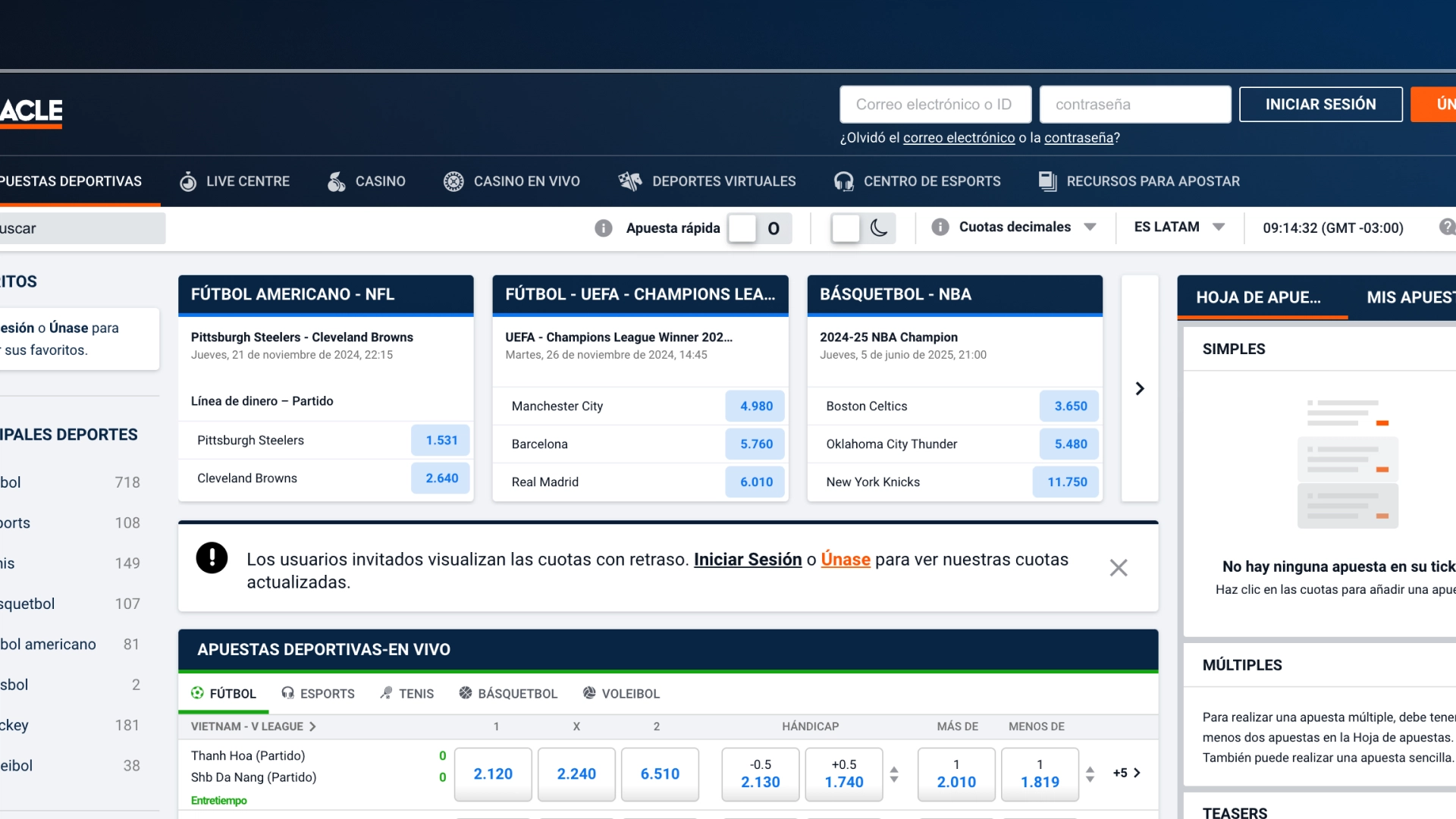Click the warning exclamation icon in notice
1456x819 pixels.
(x=212, y=557)
